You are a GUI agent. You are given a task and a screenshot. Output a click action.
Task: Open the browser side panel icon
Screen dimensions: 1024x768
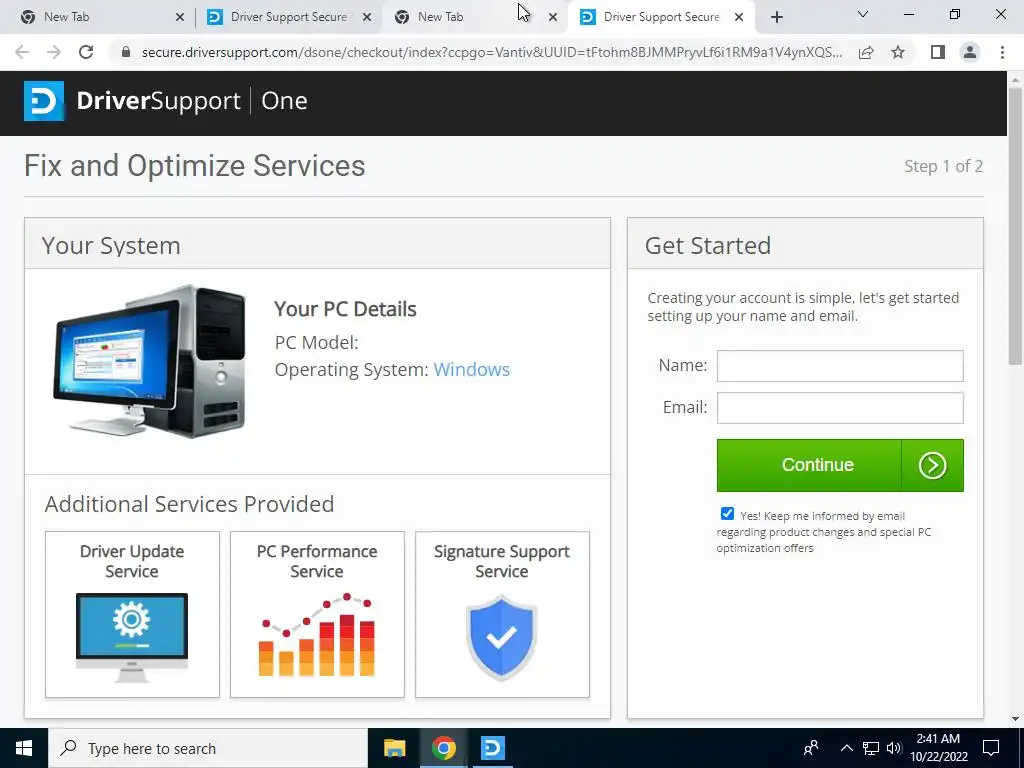(x=938, y=52)
